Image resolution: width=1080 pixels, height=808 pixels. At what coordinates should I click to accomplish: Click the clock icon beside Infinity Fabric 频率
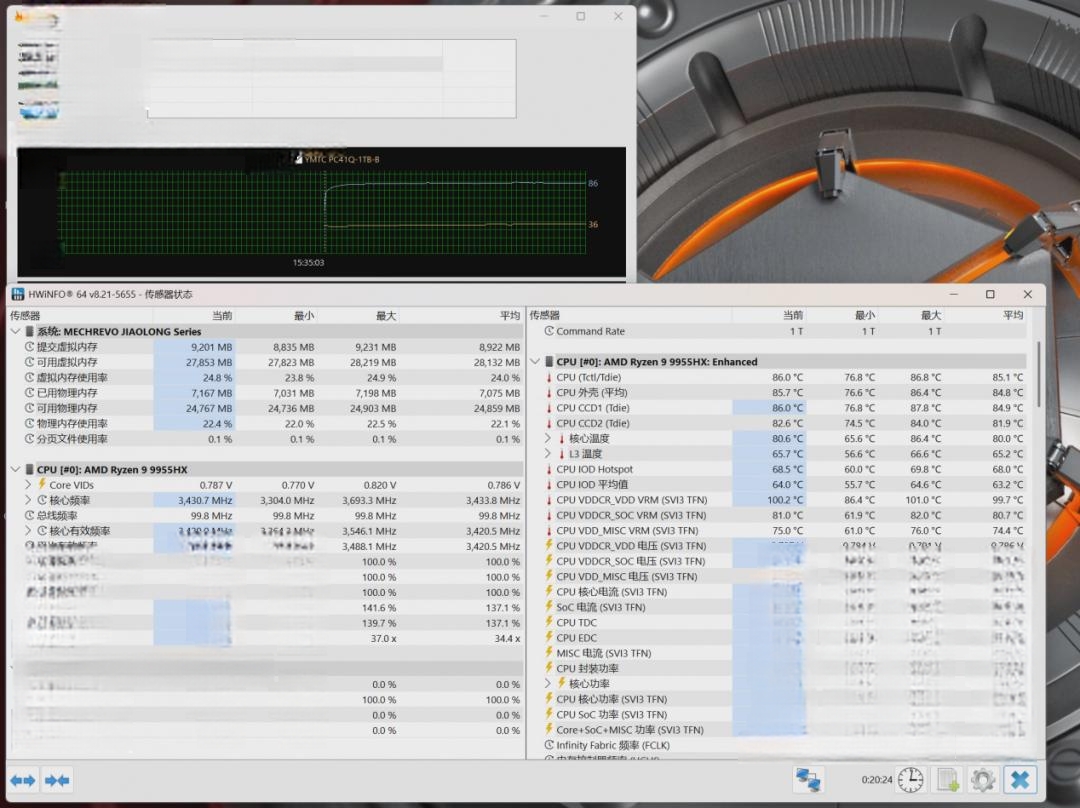tap(549, 745)
